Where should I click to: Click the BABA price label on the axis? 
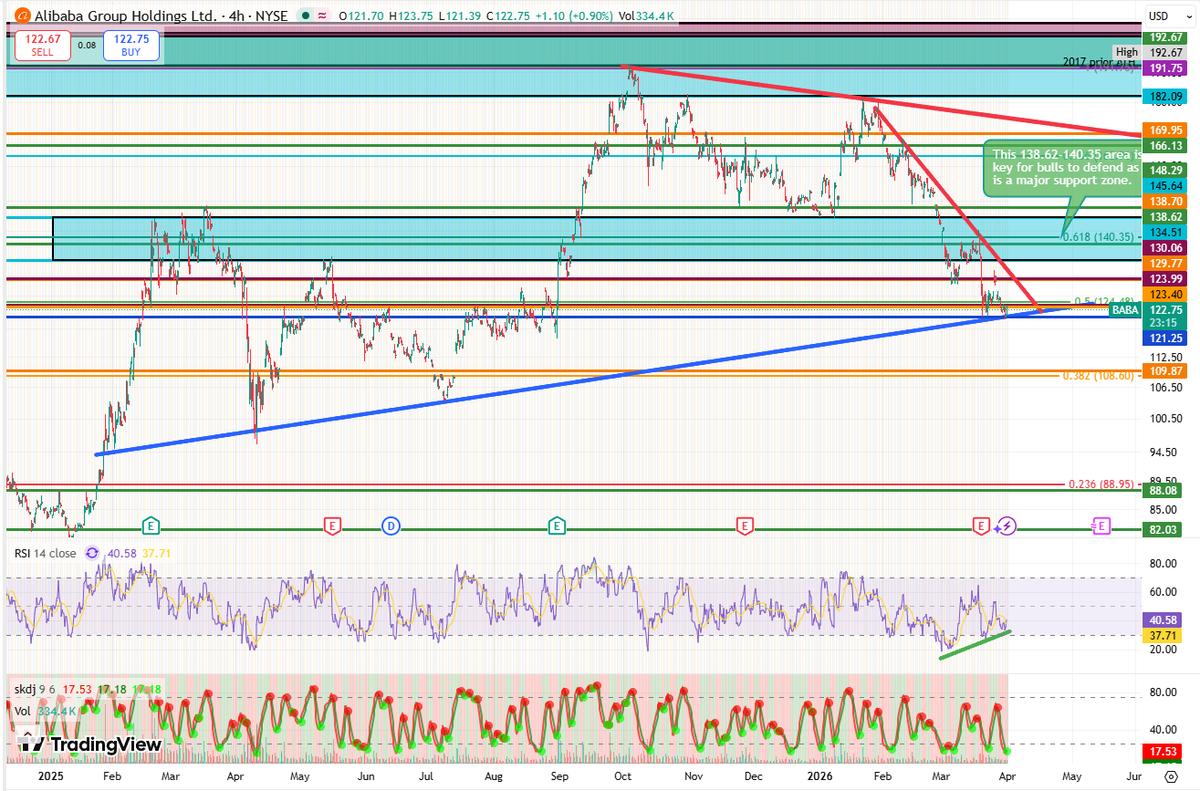click(1125, 311)
